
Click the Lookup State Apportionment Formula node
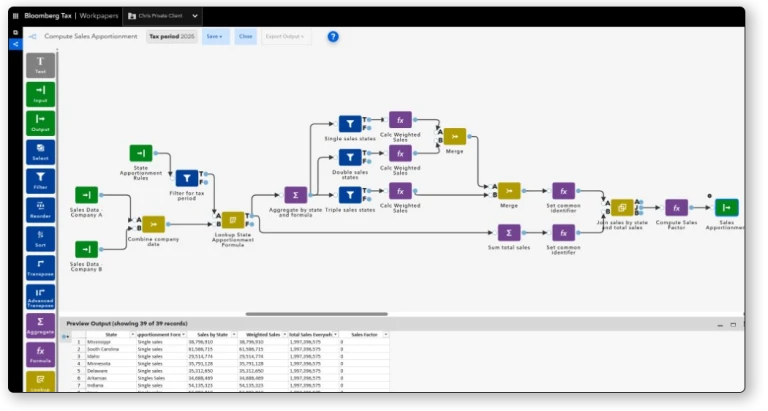tap(233, 220)
